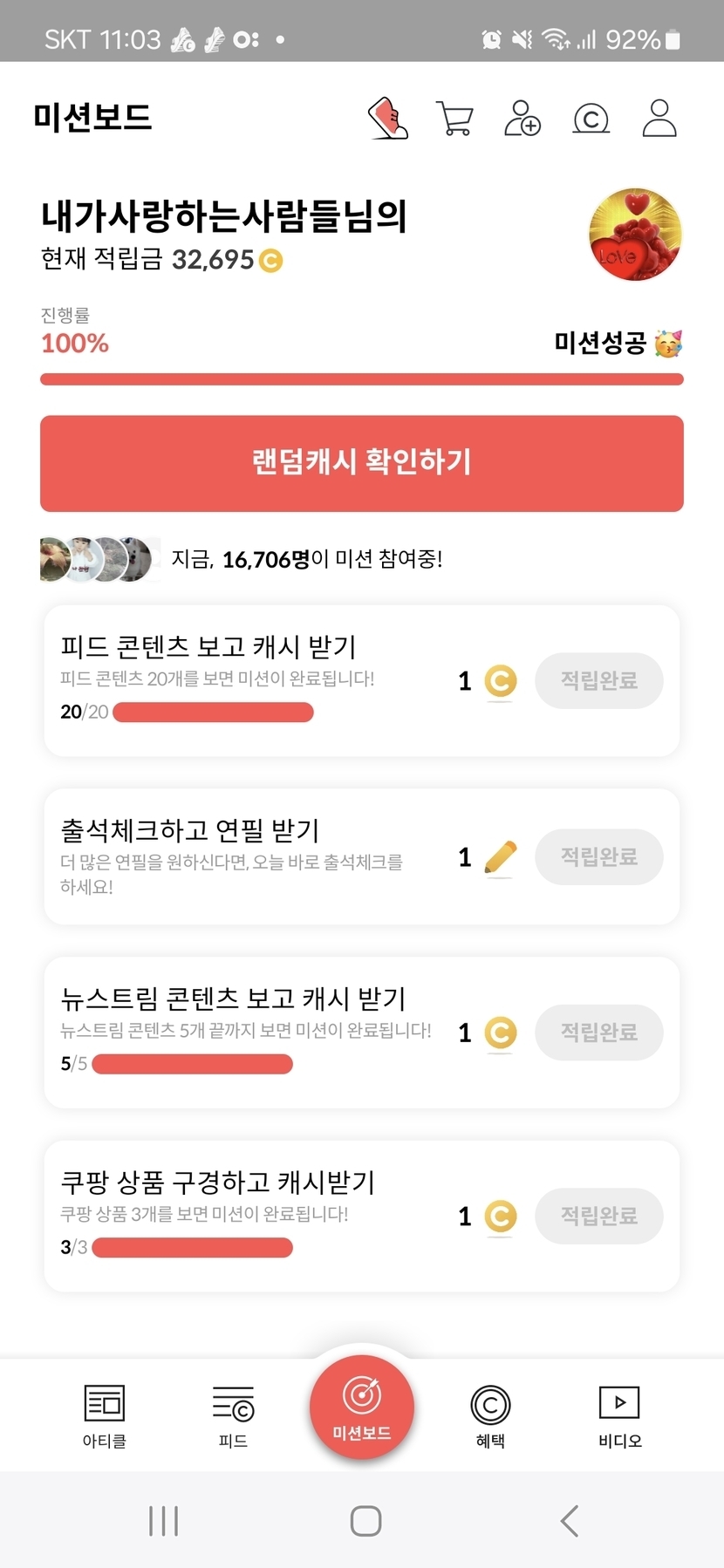Image resolution: width=724 pixels, height=1568 pixels.
Task: Tap the participant avatars group
Action: click(98, 559)
